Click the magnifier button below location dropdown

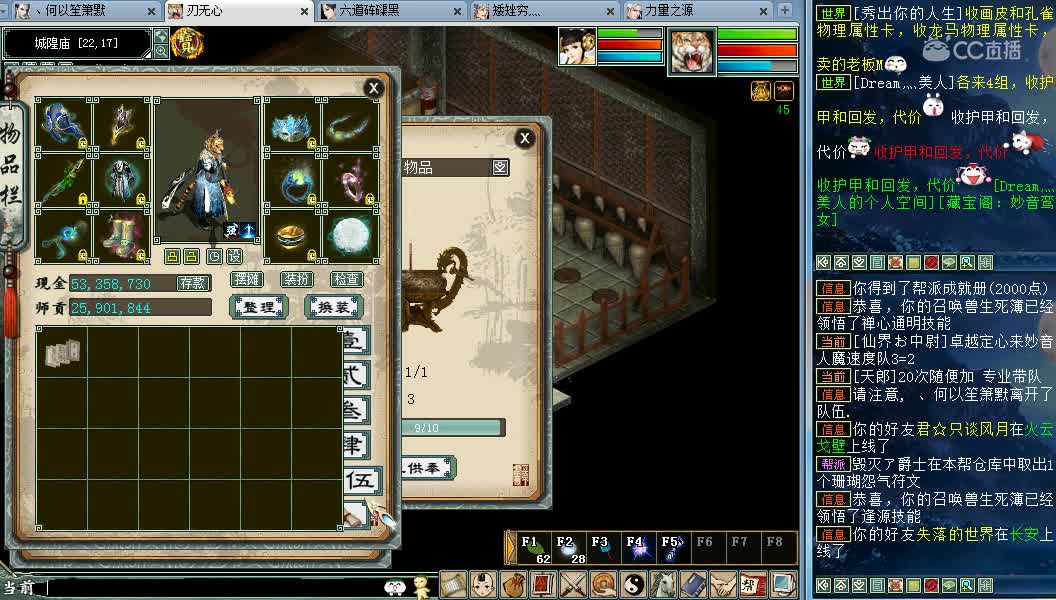click(x=161, y=51)
